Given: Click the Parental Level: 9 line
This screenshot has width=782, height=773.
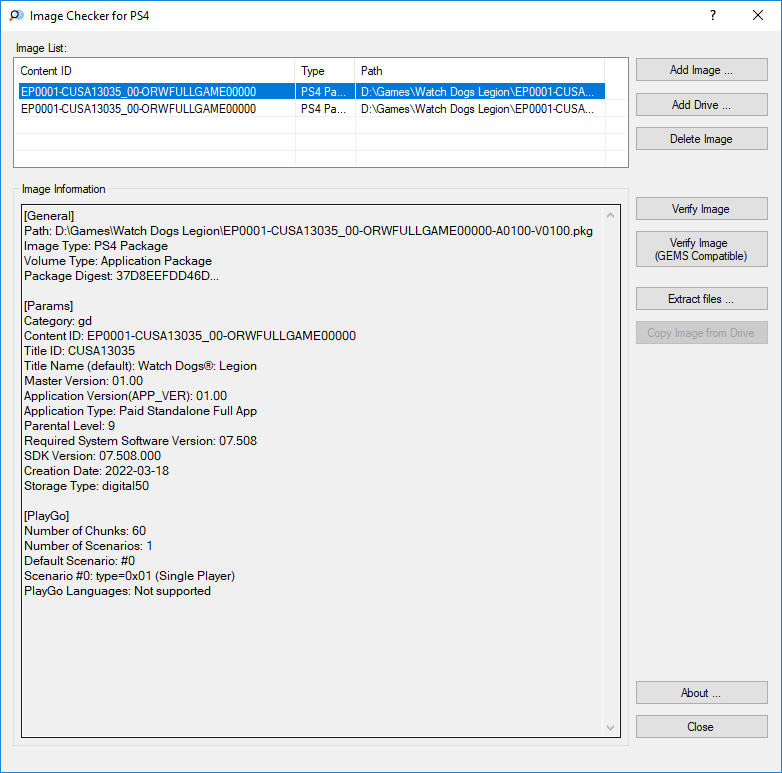Looking at the screenshot, I should (x=69, y=425).
